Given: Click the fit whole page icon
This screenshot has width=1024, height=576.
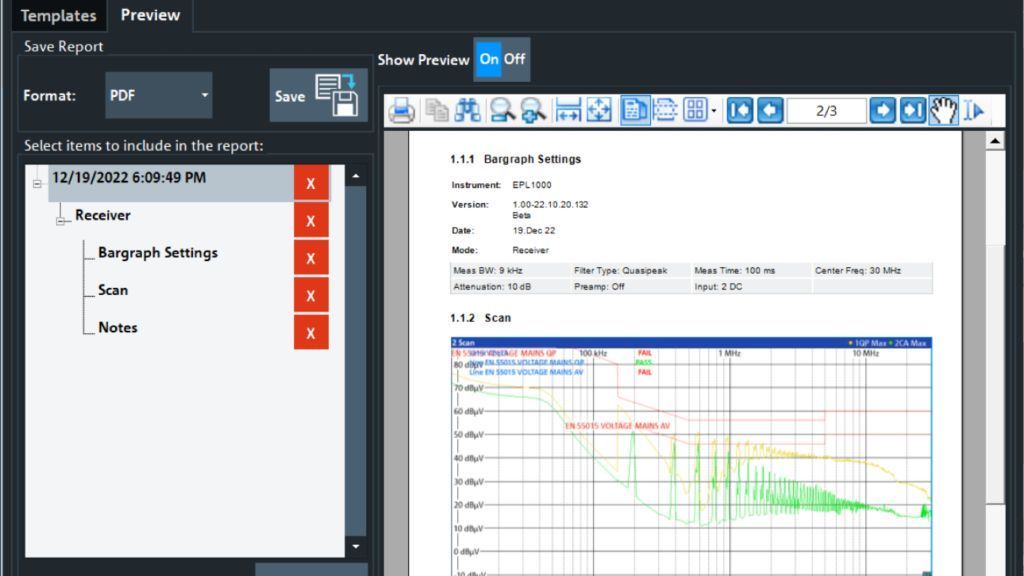Looking at the screenshot, I should pos(599,111).
